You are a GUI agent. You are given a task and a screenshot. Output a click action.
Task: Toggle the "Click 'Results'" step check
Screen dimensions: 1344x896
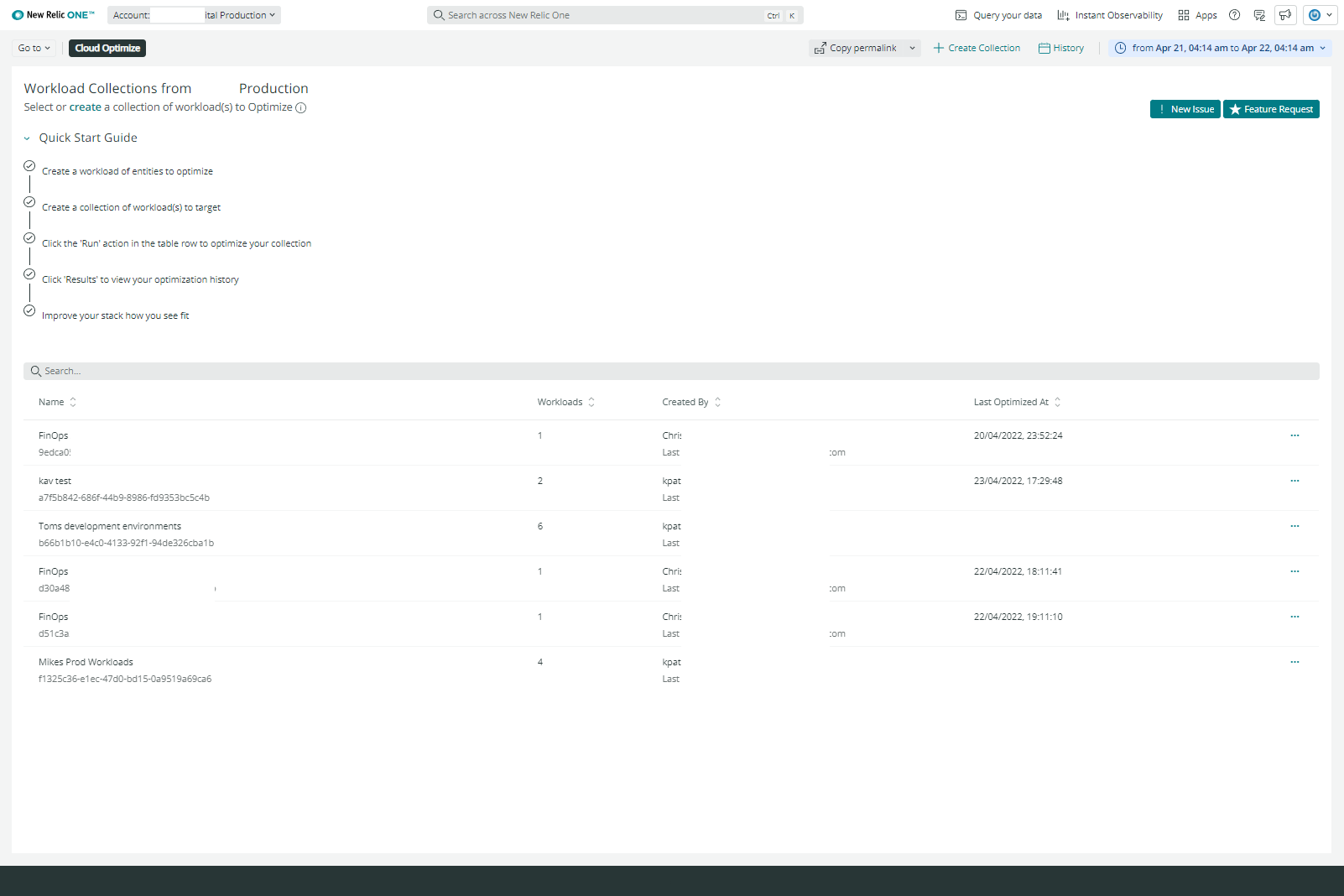tap(29, 274)
